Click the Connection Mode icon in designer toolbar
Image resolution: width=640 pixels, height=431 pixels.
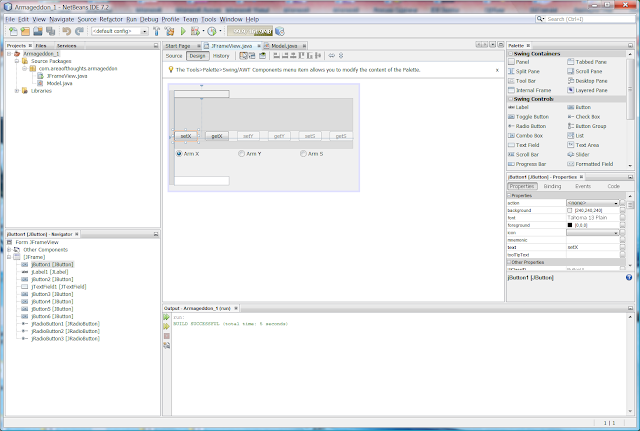tap(252, 56)
